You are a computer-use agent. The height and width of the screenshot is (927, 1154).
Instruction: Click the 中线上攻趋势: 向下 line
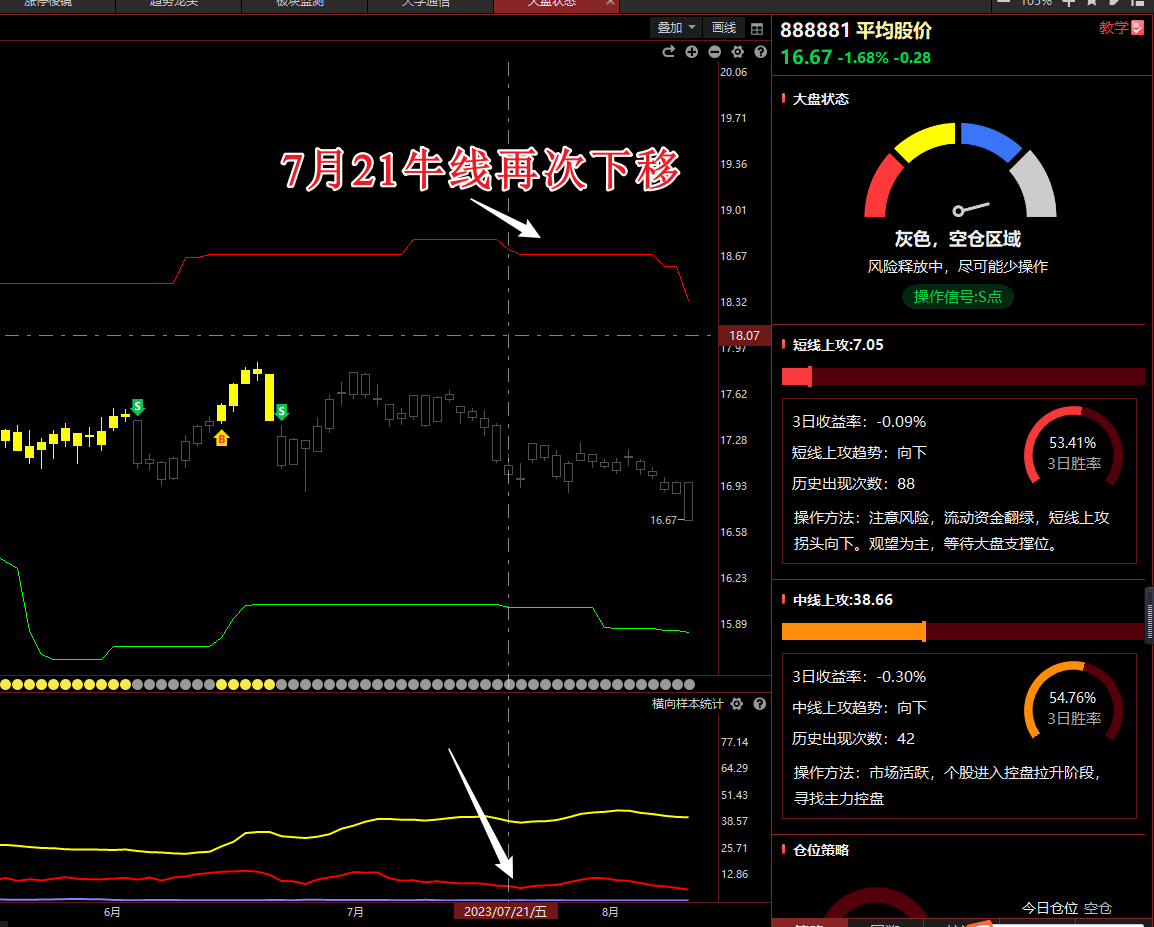point(859,707)
